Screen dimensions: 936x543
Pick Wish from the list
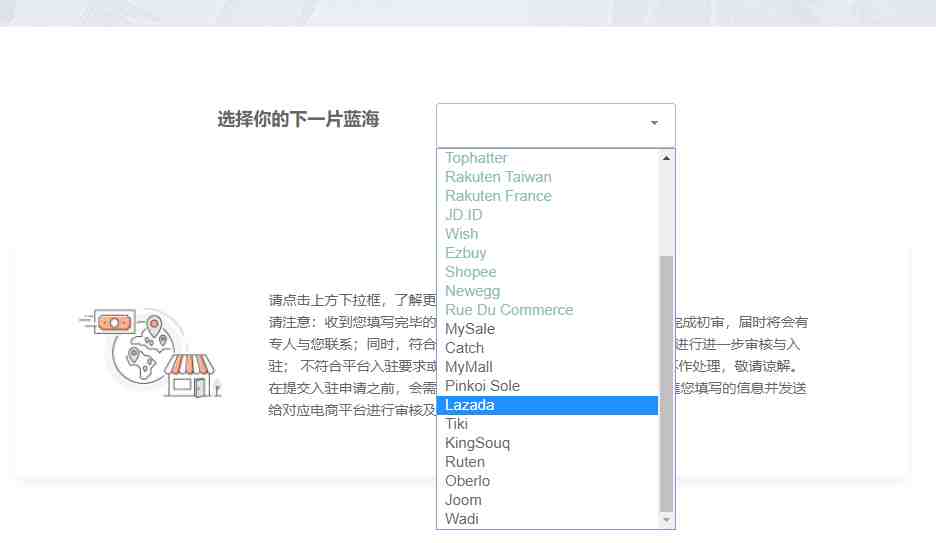[547, 234]
